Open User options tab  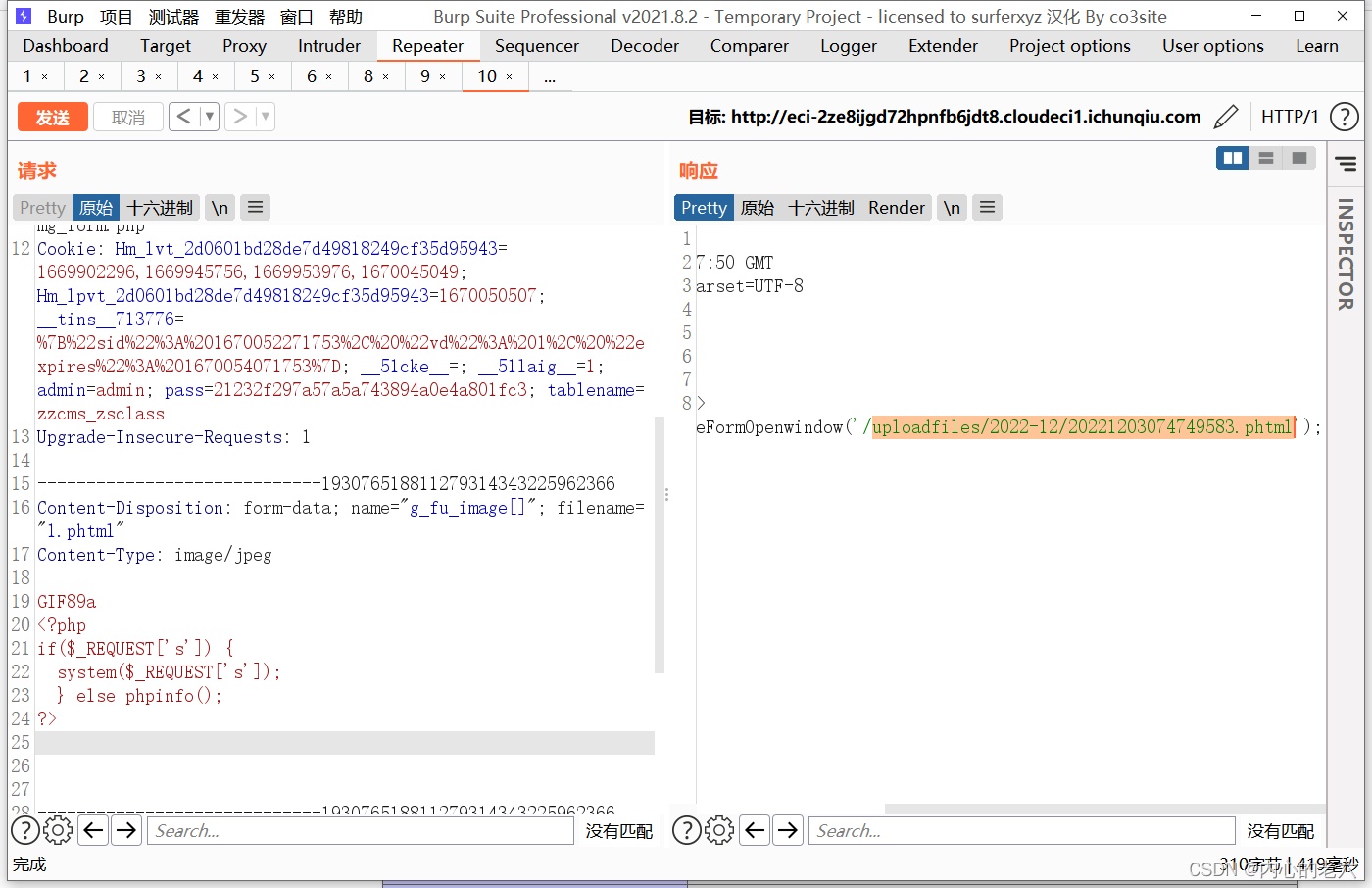coord(1213,46)
